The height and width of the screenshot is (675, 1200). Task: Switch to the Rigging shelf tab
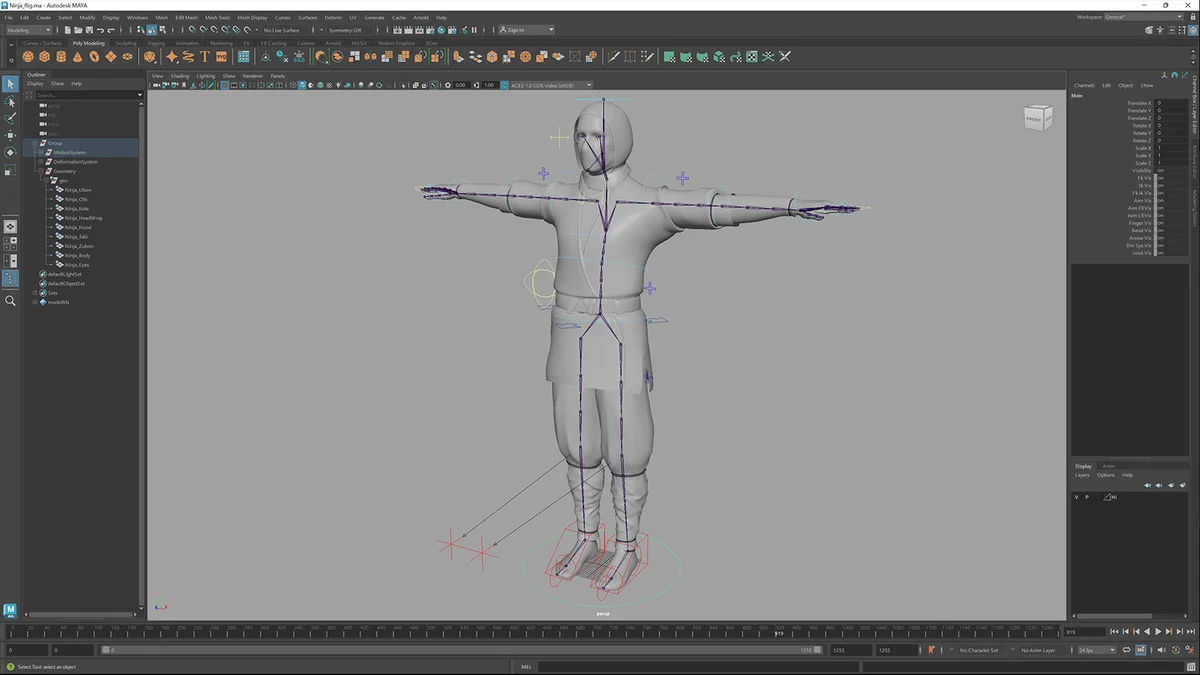[x=156, y=43]
